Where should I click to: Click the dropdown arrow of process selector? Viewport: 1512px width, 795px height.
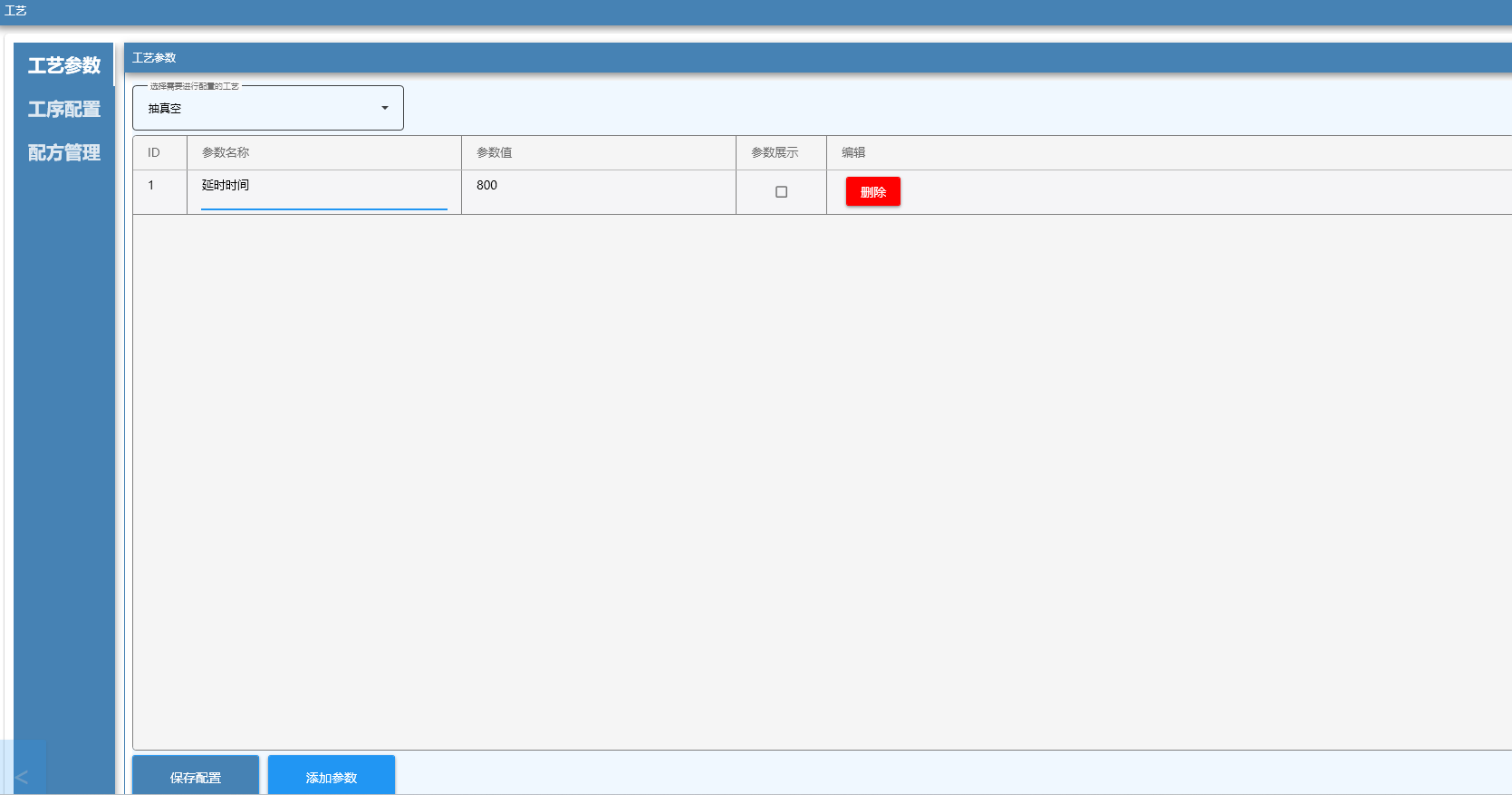point(385,108)
